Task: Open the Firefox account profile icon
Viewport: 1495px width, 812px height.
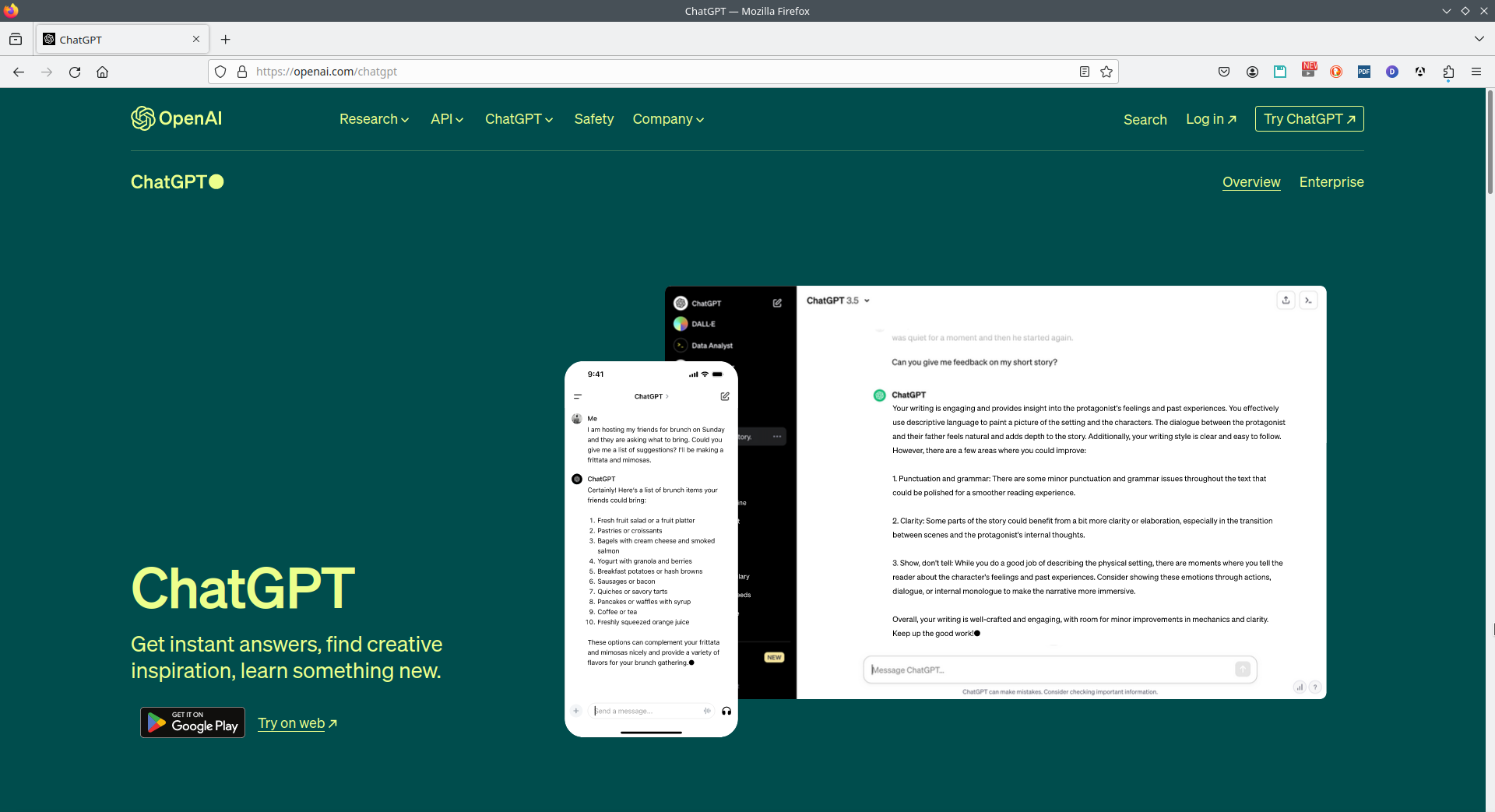Action: (1252, 72)
